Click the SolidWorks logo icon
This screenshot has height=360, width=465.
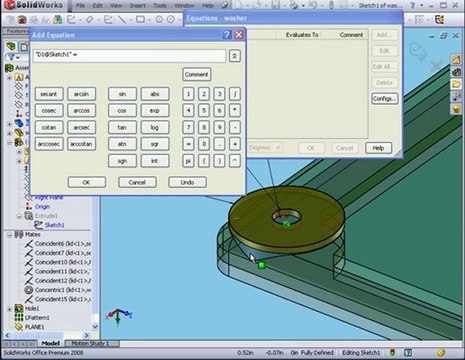click(9, 5)
